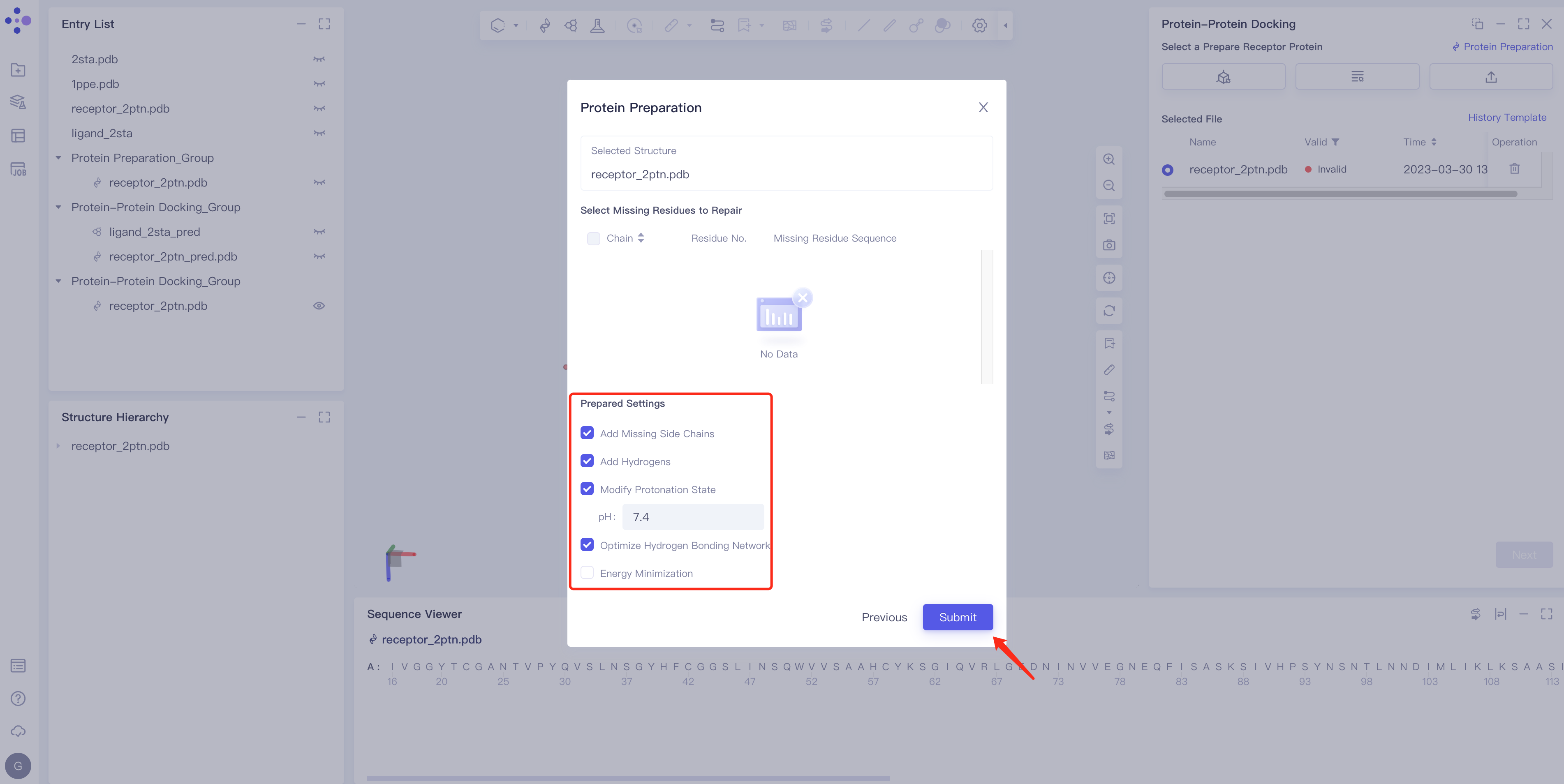The height and width of the screenshot is (784, 1564).
Task: Collapse the docking group containing ligand_2sta_pred
Action: coord(58,207)
